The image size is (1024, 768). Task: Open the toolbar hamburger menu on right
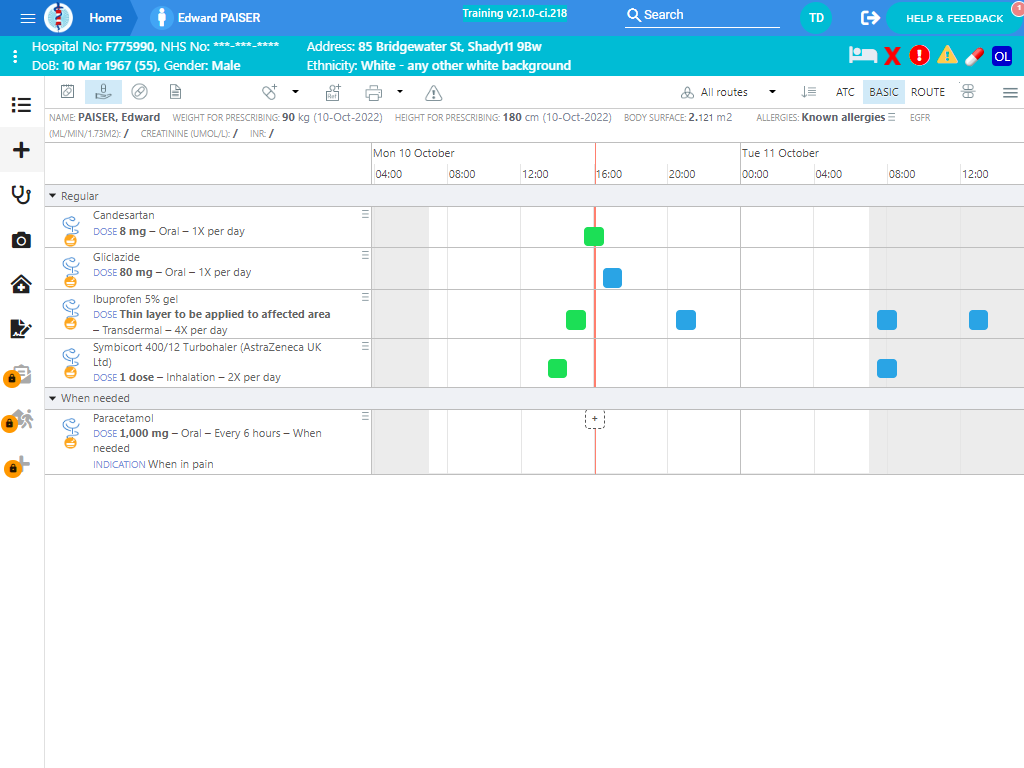[x=1010, y=93]
